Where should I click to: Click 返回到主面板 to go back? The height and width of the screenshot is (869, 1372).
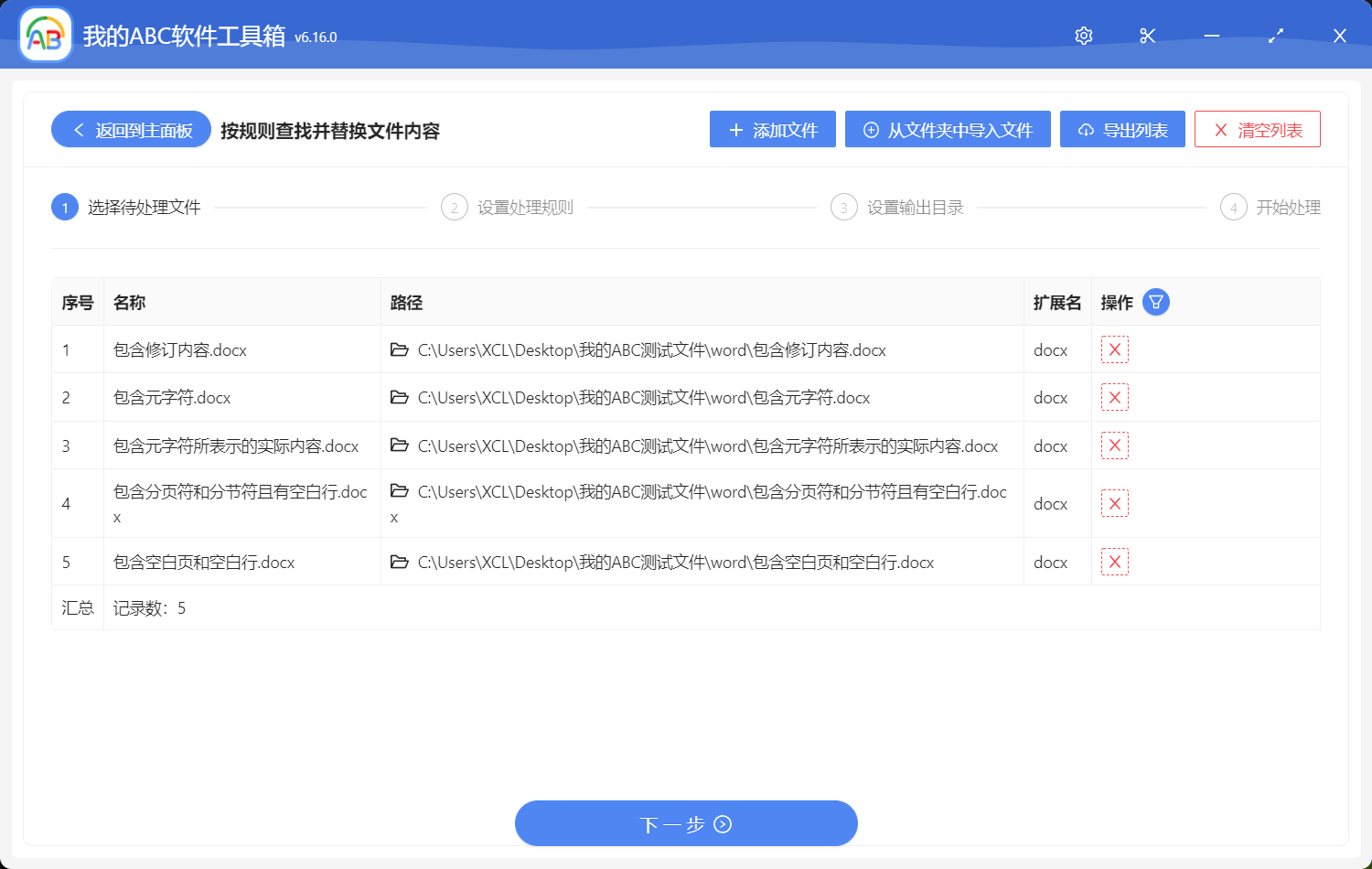(x=130, y=129)
